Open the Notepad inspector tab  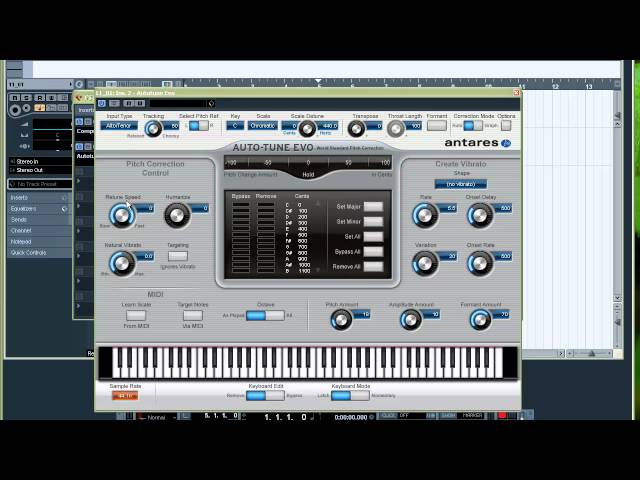[x=39, y=242]
